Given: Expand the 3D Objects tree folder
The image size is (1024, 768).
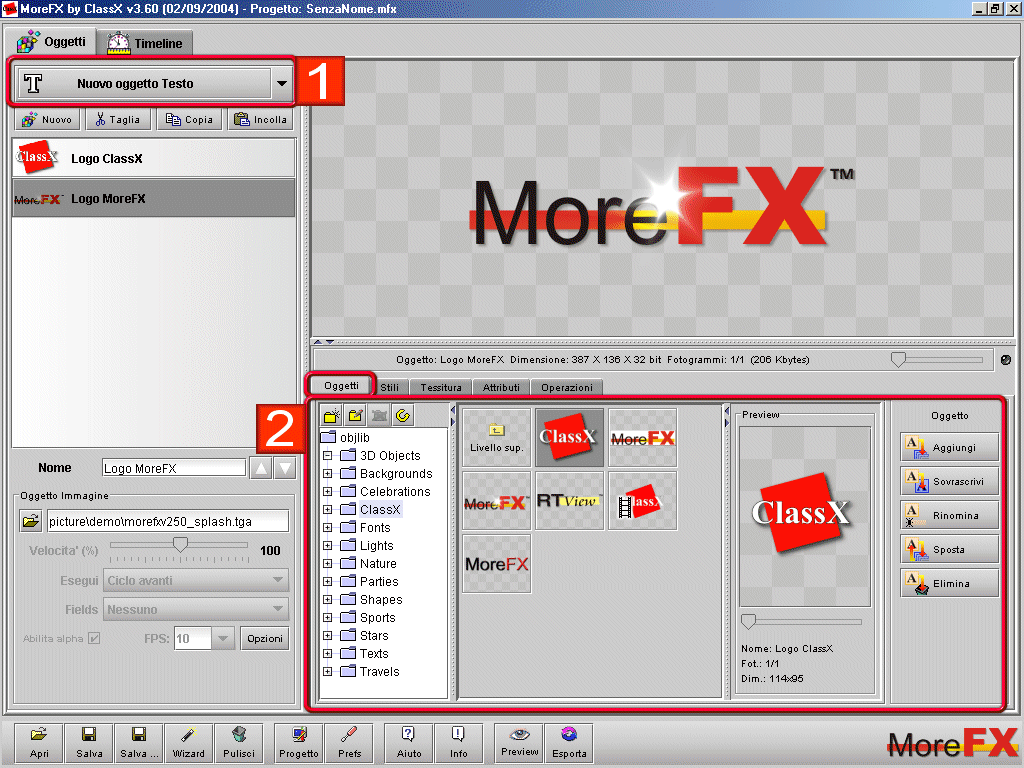Looking at the screenshot, I should pos(327,456).
